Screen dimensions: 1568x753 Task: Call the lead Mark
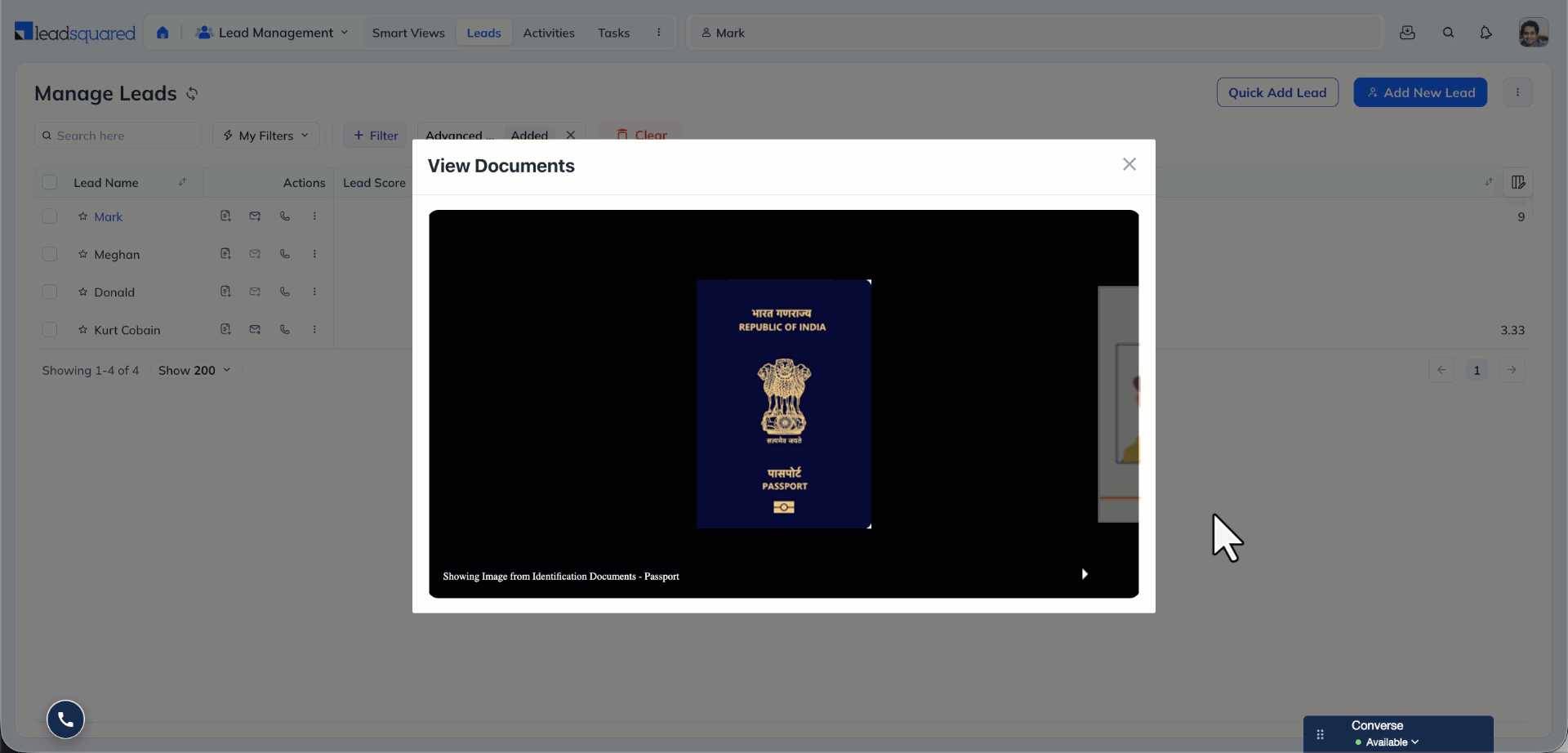coord(285,216)
